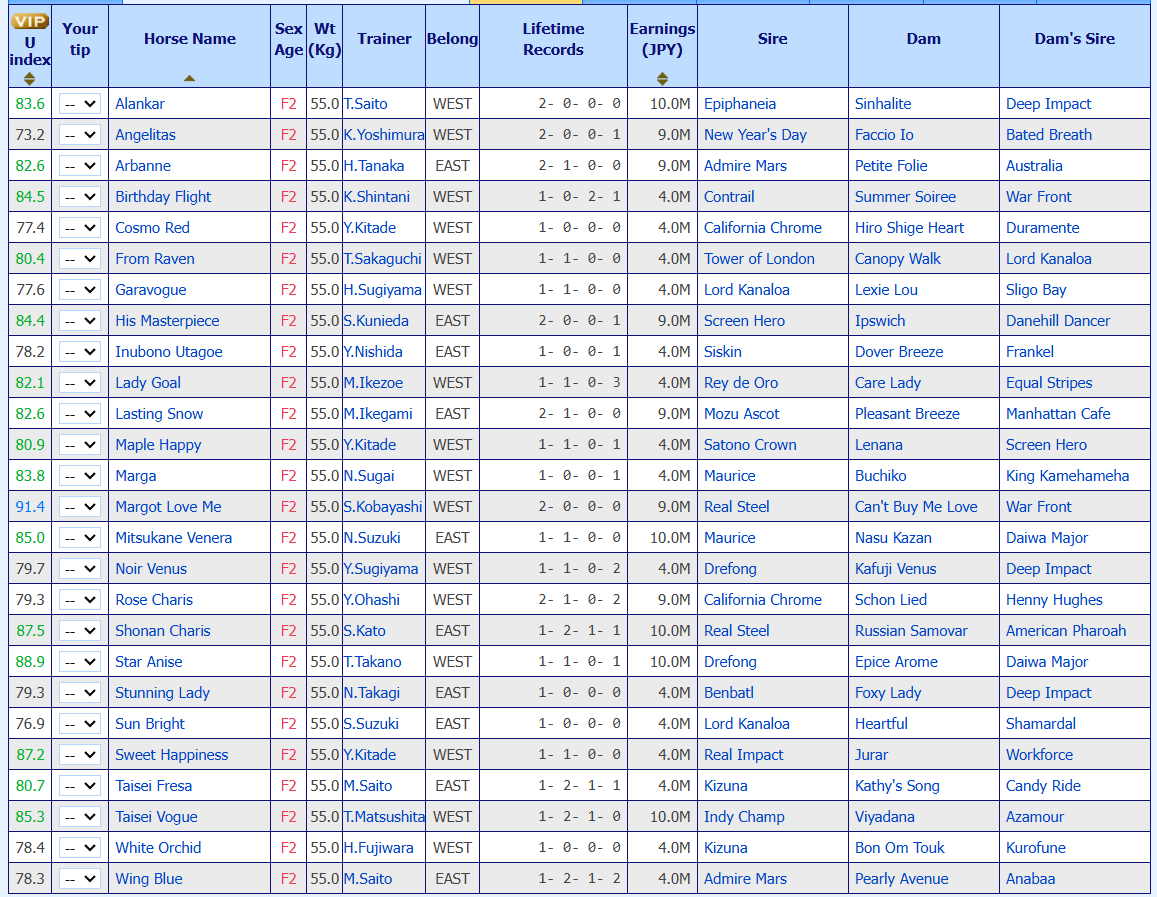The width and height of the screenshot is (1157, 897).
Task: Open Your tip dropdown for Alankar
Action: point(80,104)
